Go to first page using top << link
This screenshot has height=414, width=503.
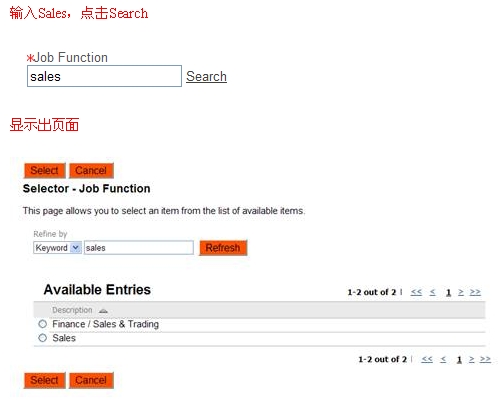pyautogui.click(x=416, y=292)
